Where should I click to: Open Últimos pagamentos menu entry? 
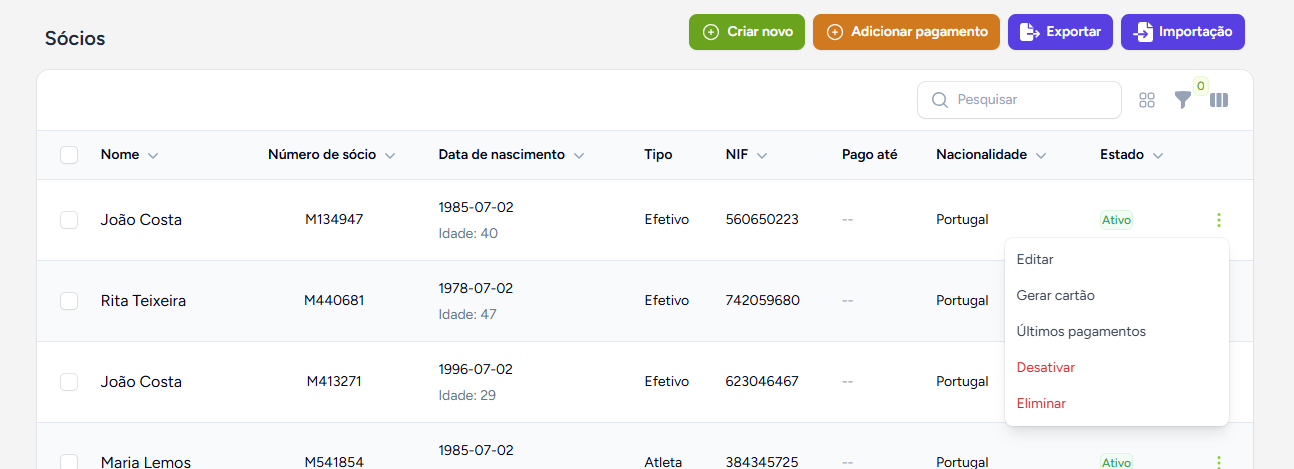click(x=1116, y=331)
